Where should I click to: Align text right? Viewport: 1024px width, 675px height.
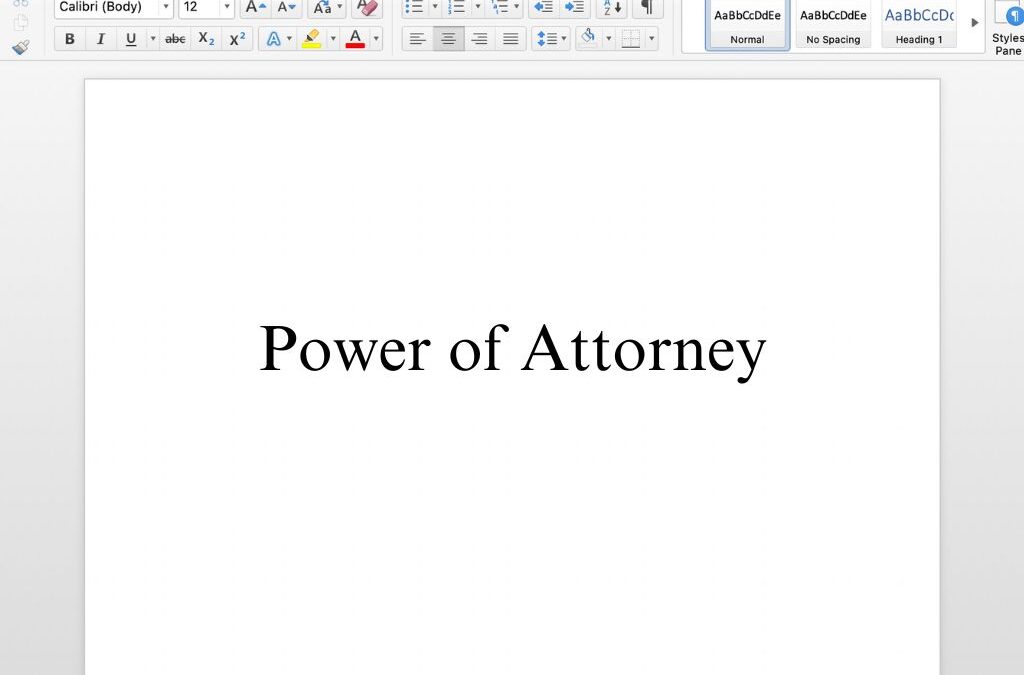tap(479, 39)
